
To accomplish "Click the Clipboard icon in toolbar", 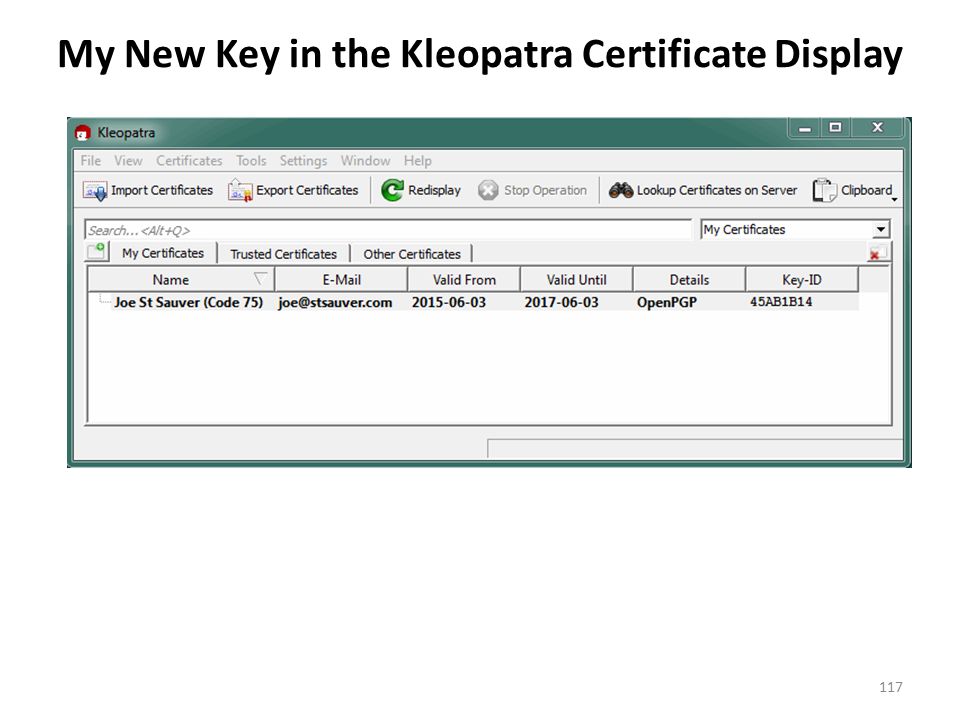I will [823, 190].
